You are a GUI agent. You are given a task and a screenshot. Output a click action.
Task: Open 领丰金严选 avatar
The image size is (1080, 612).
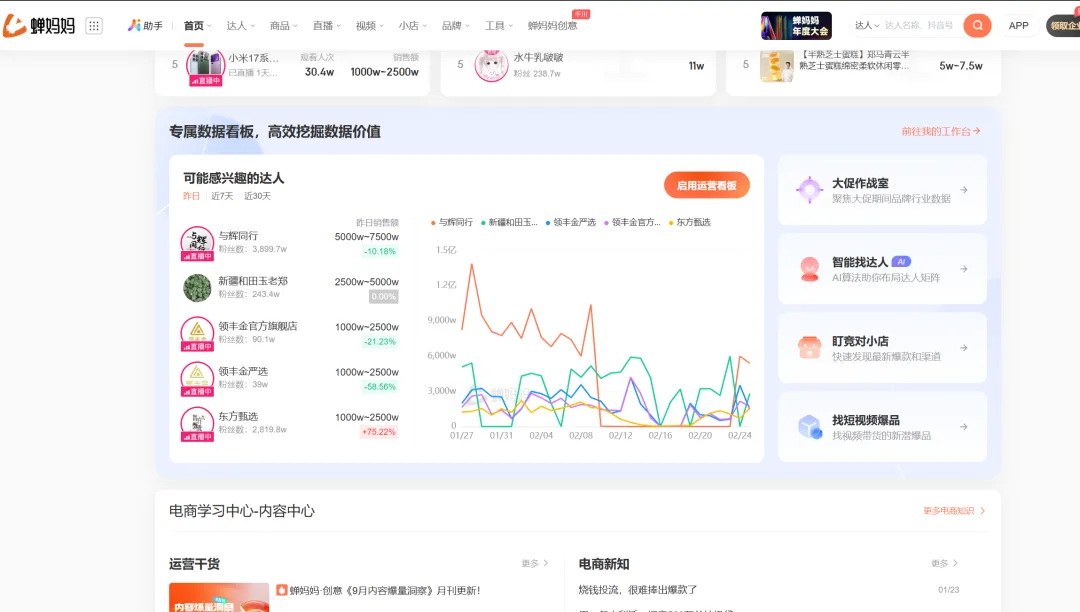point(197,378)
